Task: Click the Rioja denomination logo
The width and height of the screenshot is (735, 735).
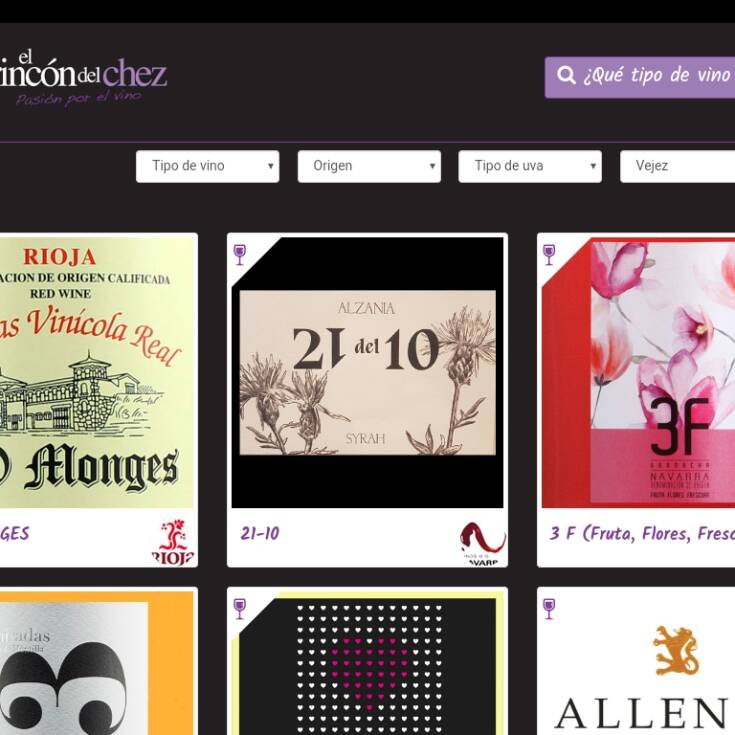Action: coord(173,541)
